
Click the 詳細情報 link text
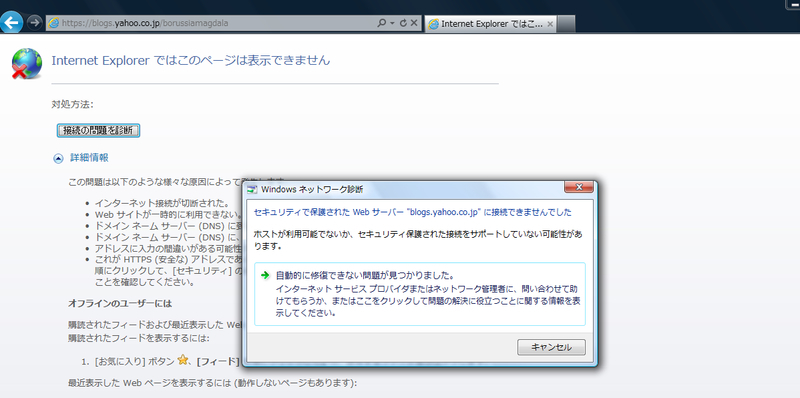(x=89, y=158)
